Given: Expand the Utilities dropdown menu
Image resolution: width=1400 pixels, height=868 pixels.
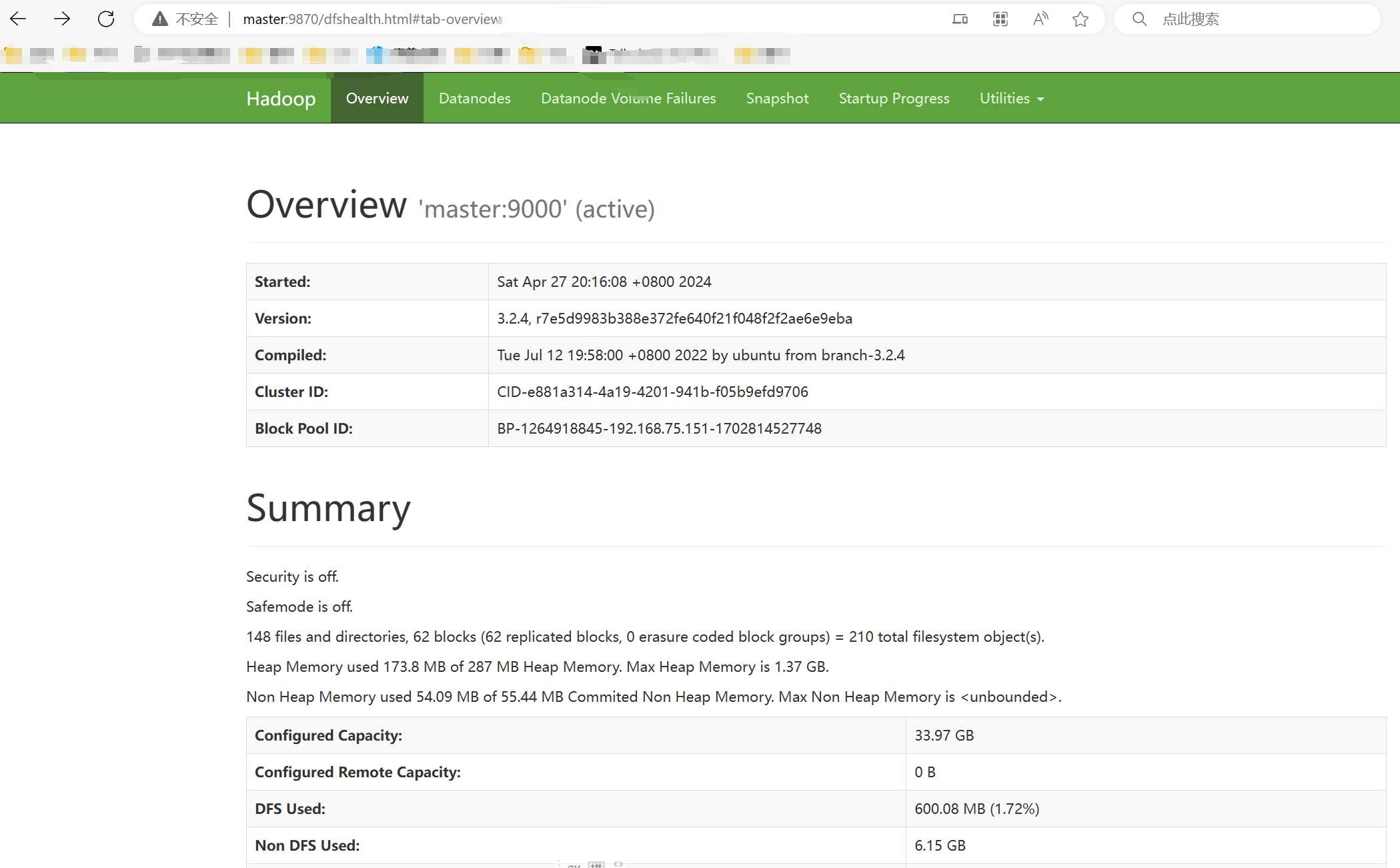Looking at the screenshot, I should click(x=1011, y=98).
